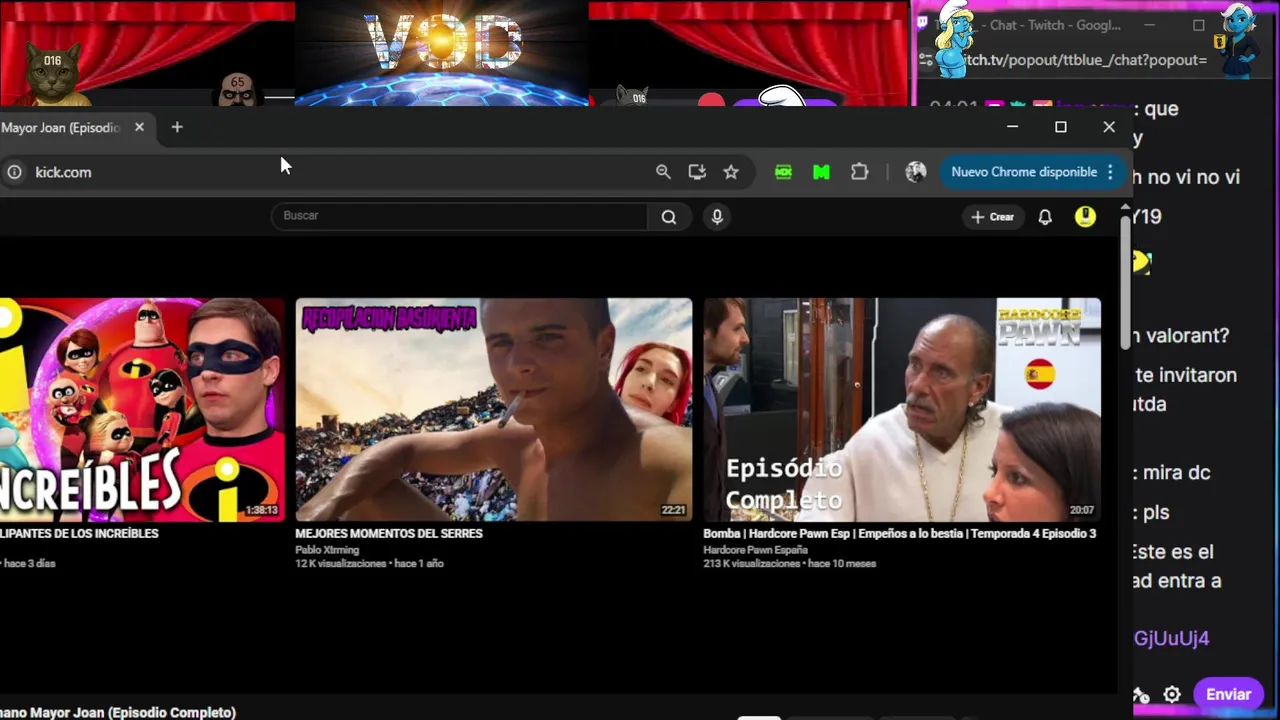The image size is (1280, 720).
Task: Open the Mejores Momentos del Serres thumbnail
Action: [494, 410]
